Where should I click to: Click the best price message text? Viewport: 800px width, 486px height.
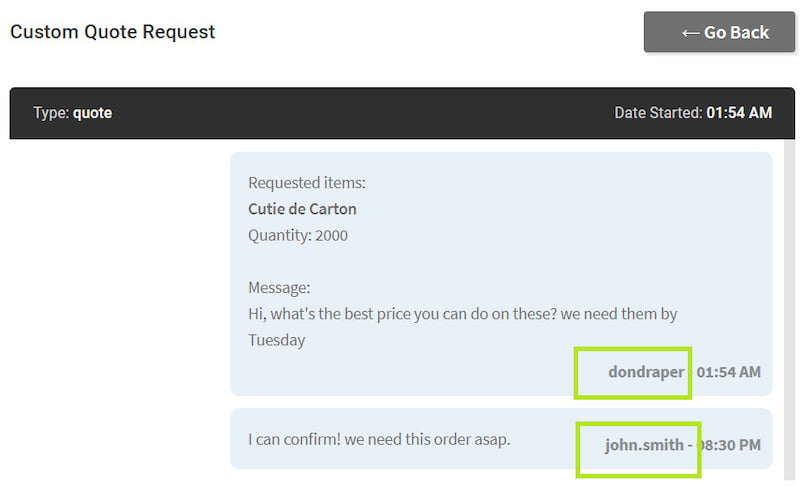coord(462,313)
